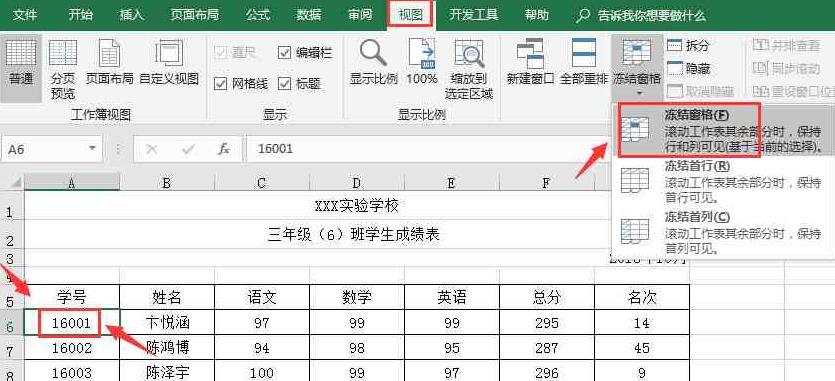Zoom to selection (缩放到选定区域)
This screenshot has width=835, height=381.
point(469,69)
